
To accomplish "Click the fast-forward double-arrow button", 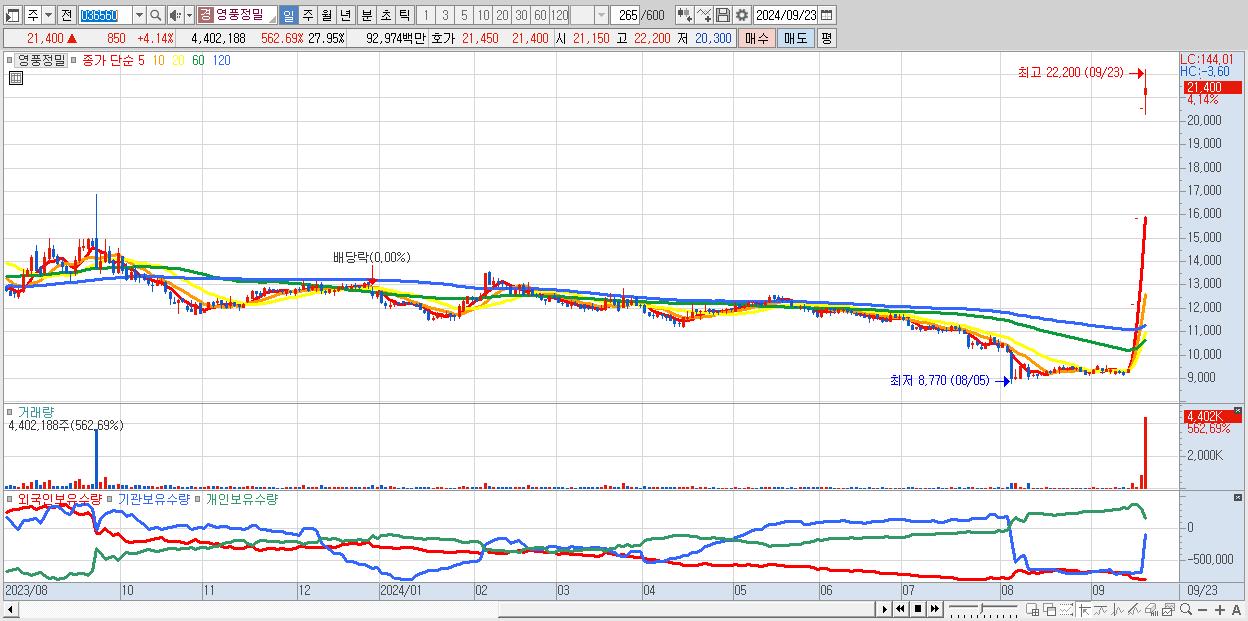I will tap(934, 609).
